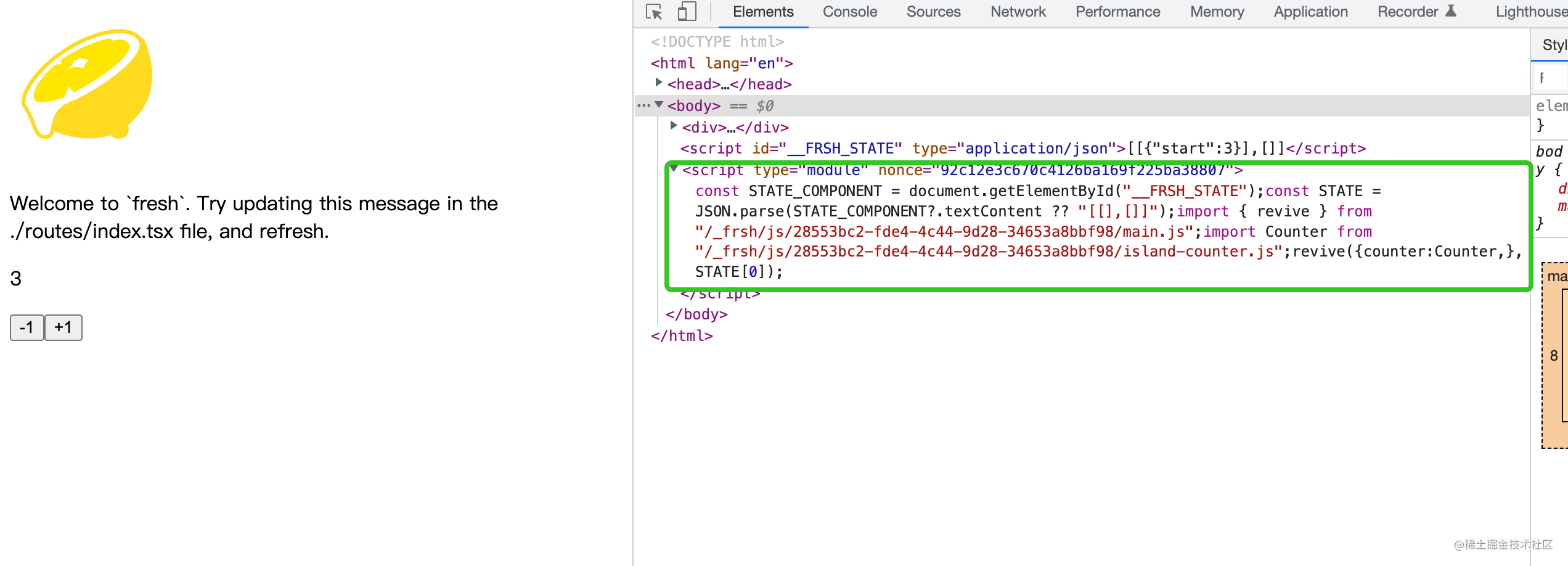Click the -1 counter button
The height and width of the screenshot is (566, 1568).
27,327
